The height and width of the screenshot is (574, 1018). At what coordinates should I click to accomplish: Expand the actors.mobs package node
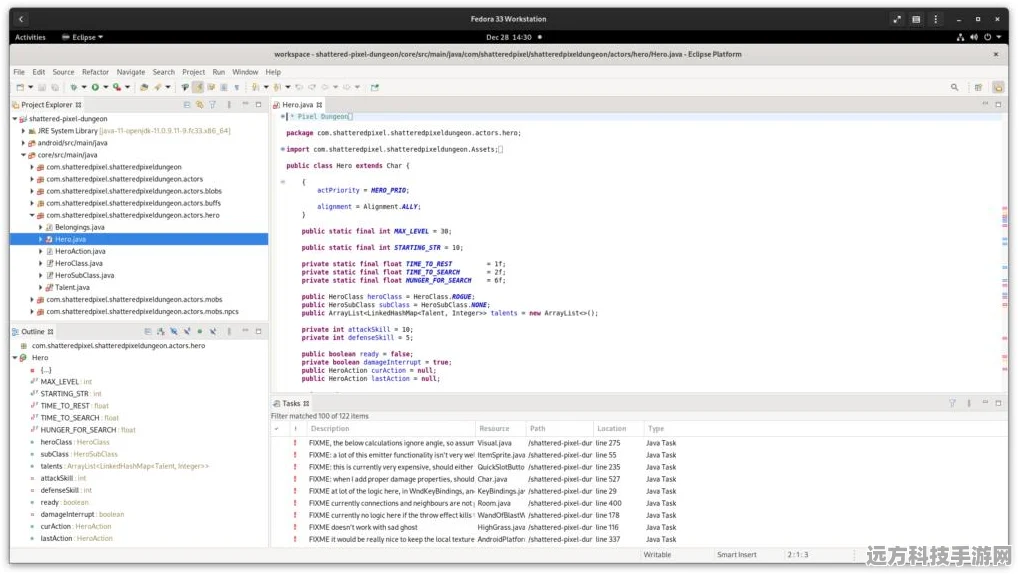point(32,299)
